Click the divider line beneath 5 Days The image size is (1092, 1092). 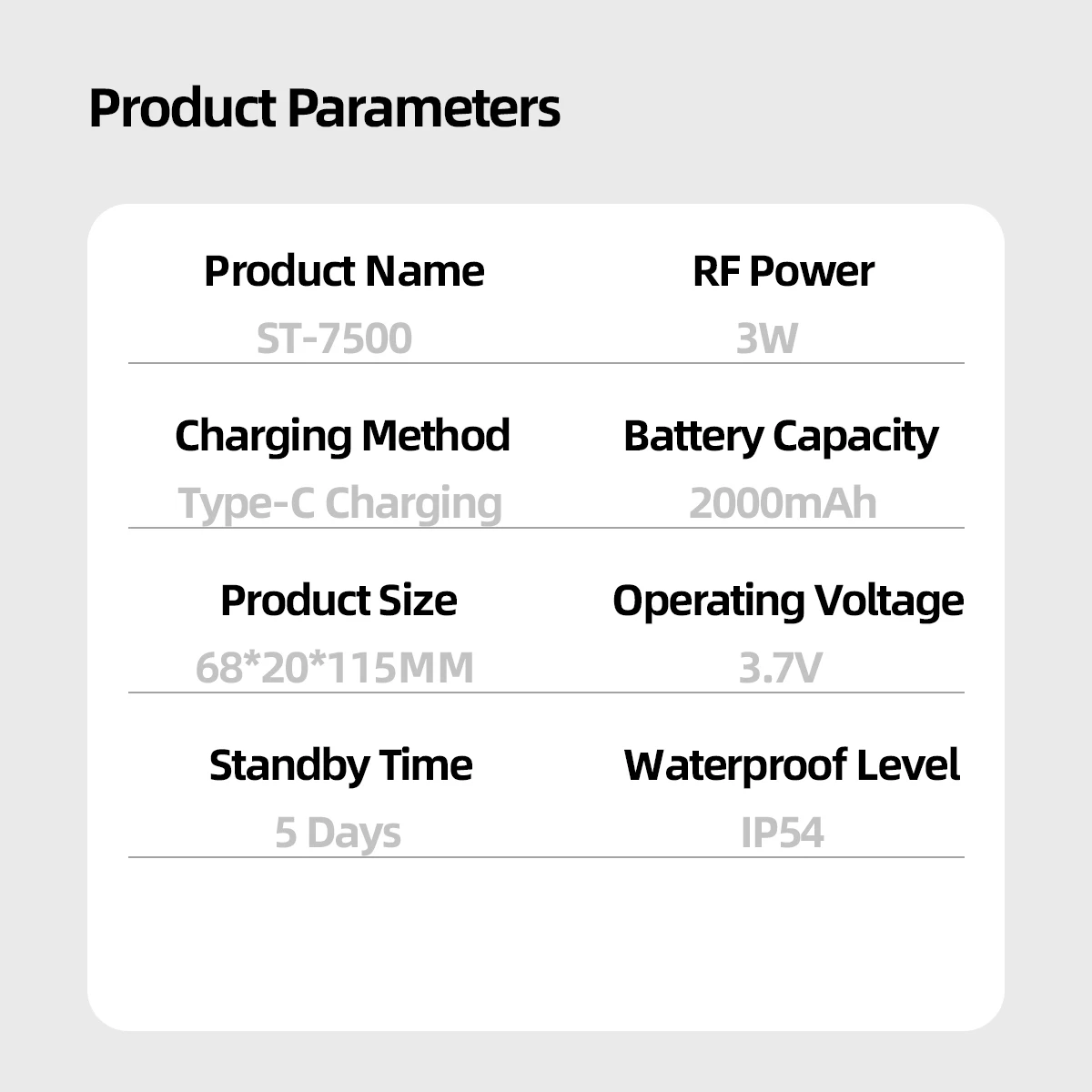[x=337, y=857]
